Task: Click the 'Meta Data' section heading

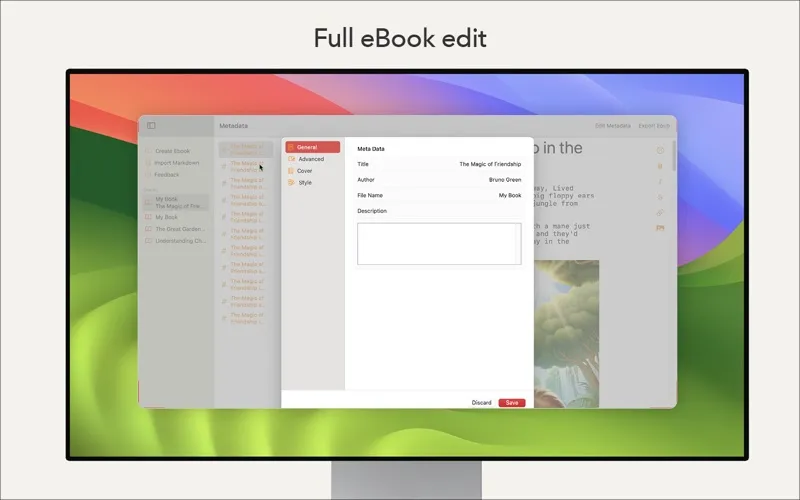Action: [x=371, y=149]
